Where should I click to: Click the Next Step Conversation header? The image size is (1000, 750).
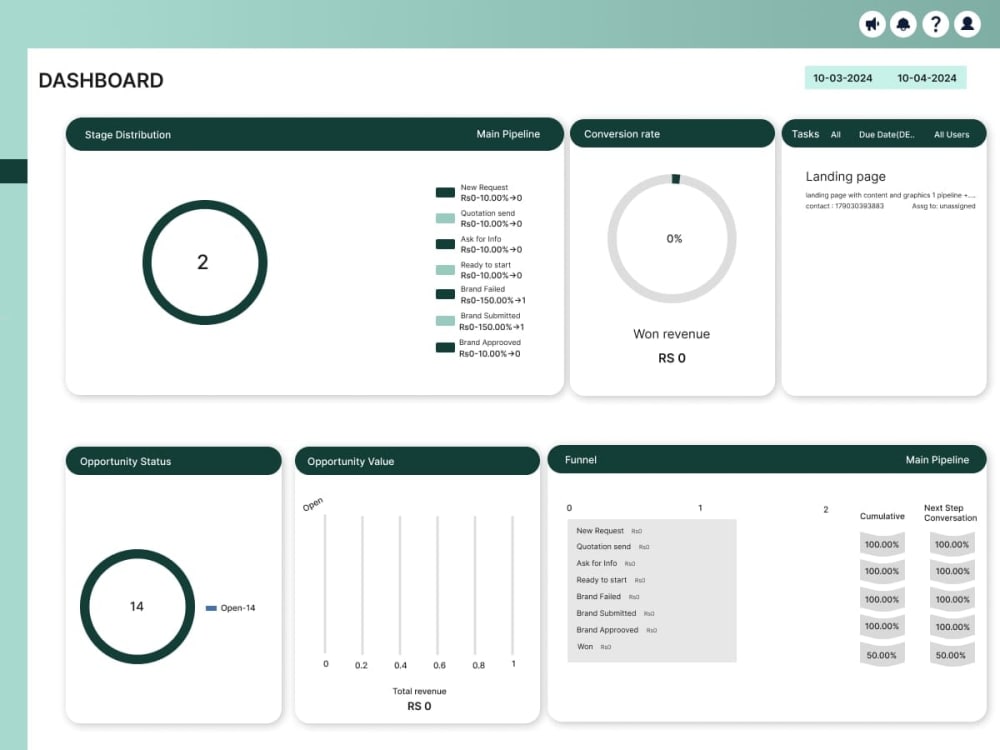click(950, 513)
